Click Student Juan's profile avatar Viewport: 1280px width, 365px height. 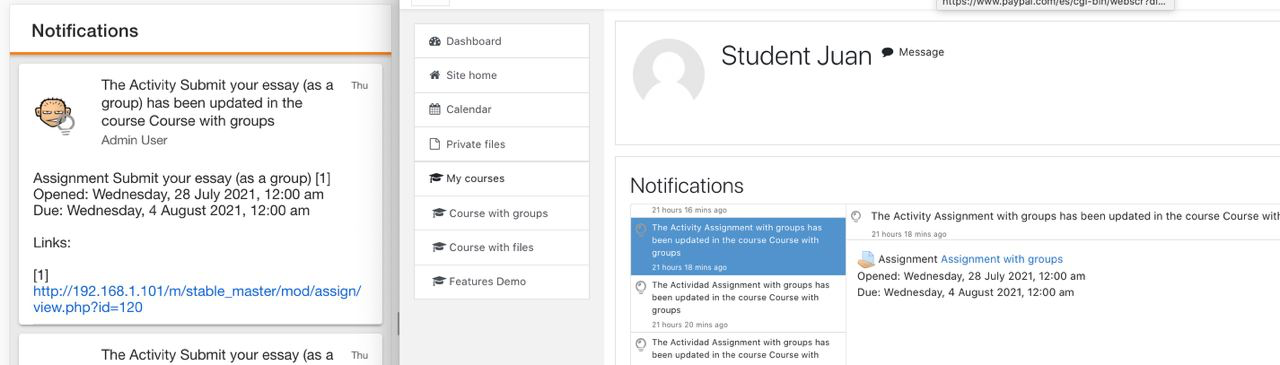tap(669, 74)
